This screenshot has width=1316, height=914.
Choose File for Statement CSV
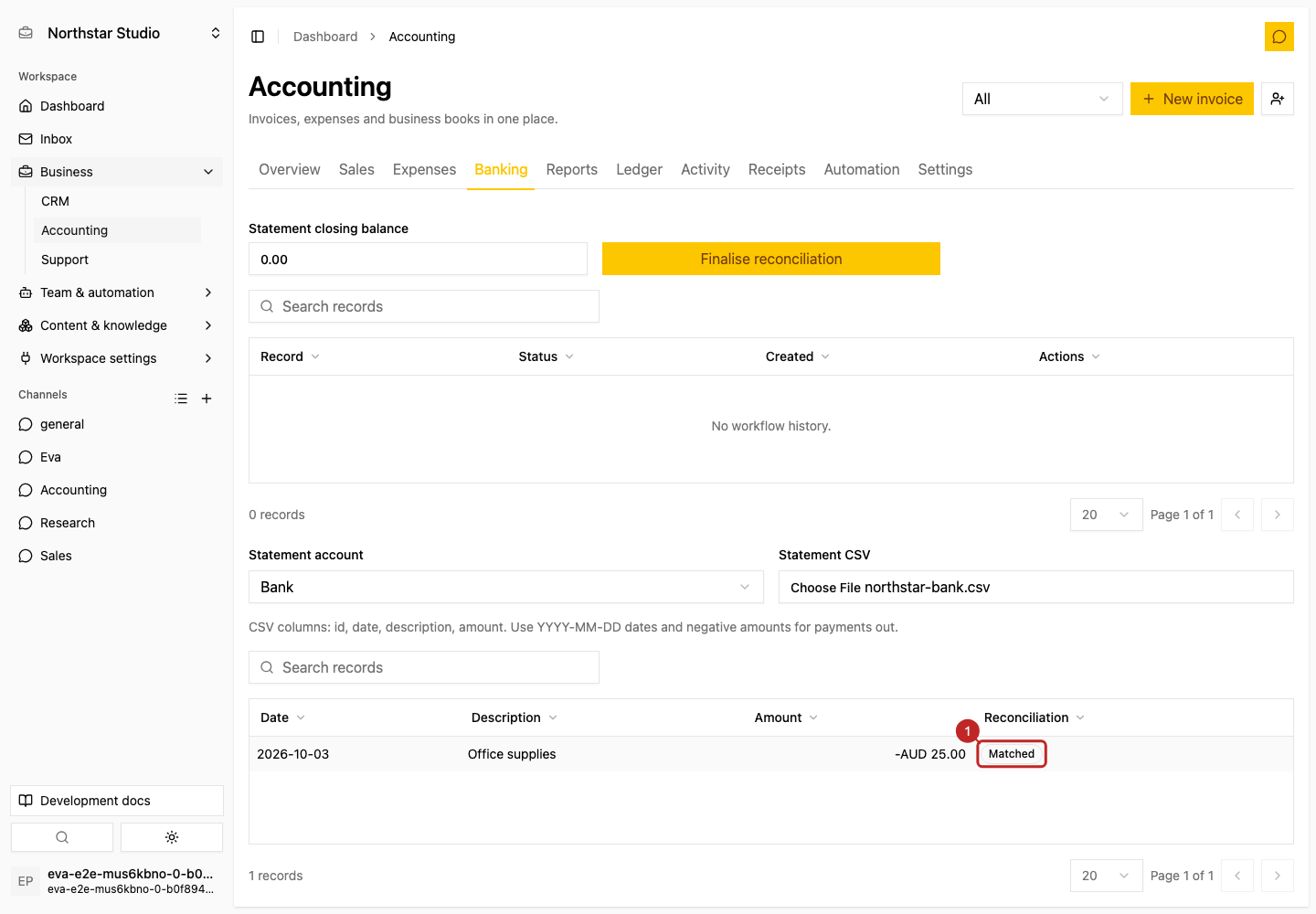pyautogui.click(x=1036, y=587)
